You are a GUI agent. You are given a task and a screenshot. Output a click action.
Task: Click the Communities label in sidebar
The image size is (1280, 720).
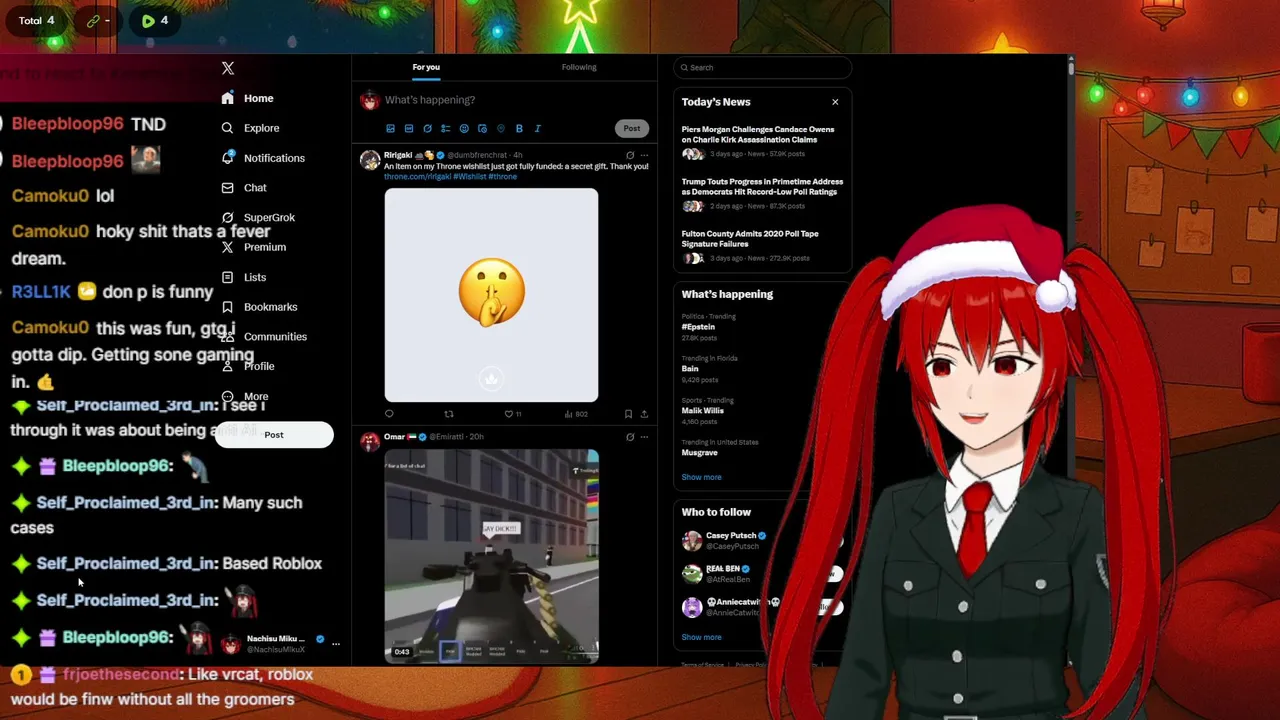[275, 337]
